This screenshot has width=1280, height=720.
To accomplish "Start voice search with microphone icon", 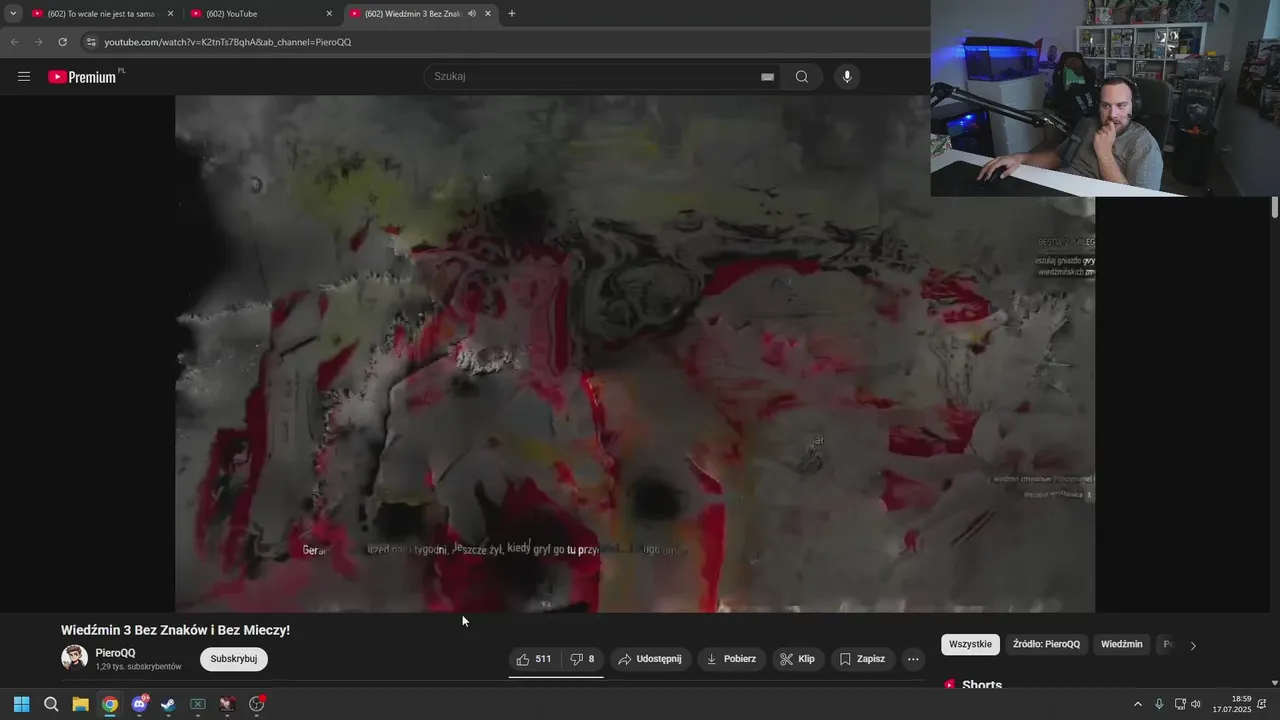I will pos(847,77).
